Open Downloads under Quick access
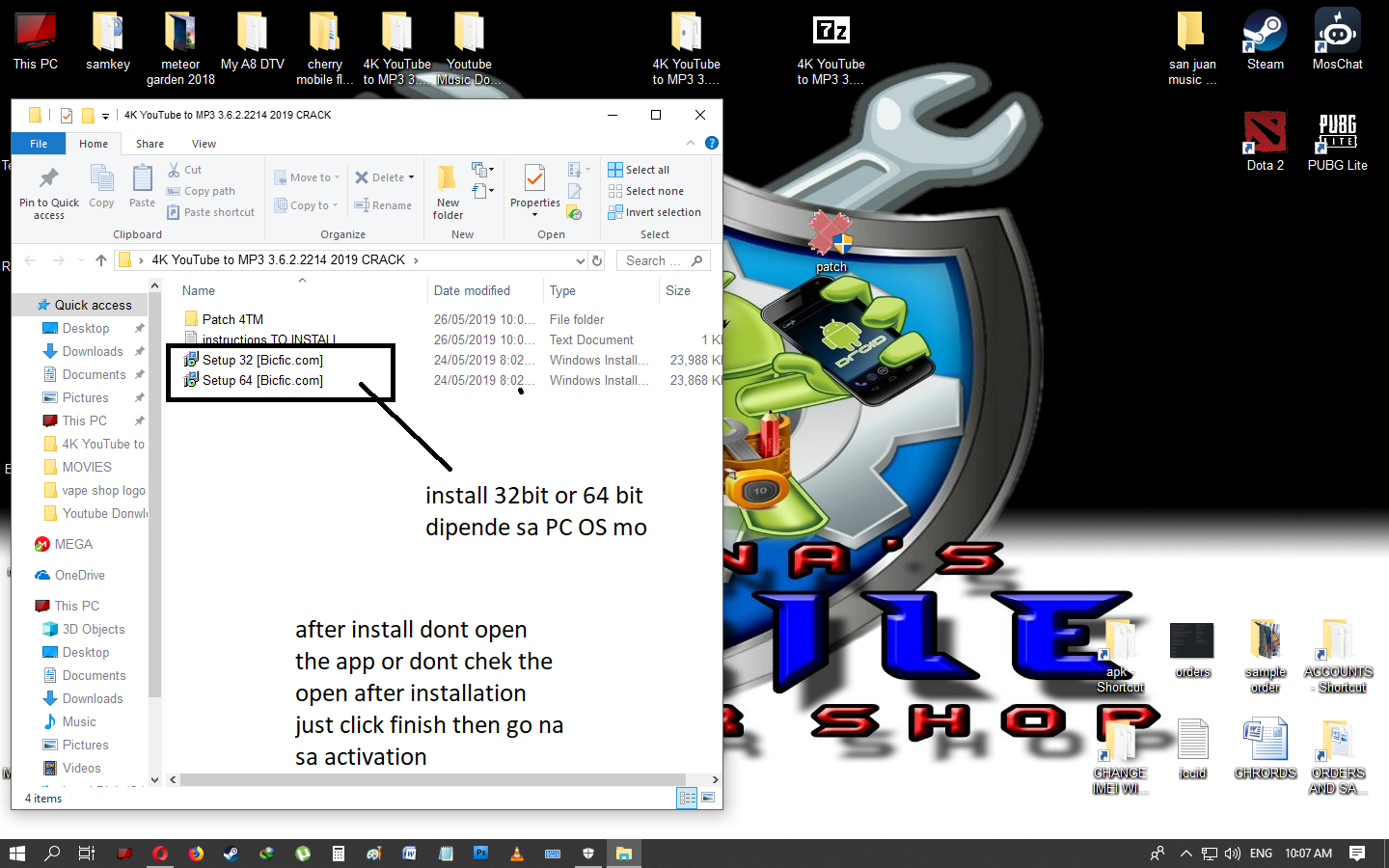The height and width of the screenshot is (868, 1389). point(93,351)
